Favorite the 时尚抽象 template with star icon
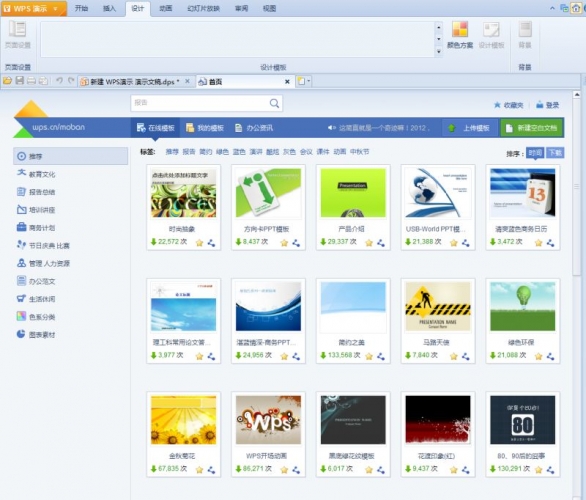The width and height of the screenshot is (586, 500). [200, 243]
